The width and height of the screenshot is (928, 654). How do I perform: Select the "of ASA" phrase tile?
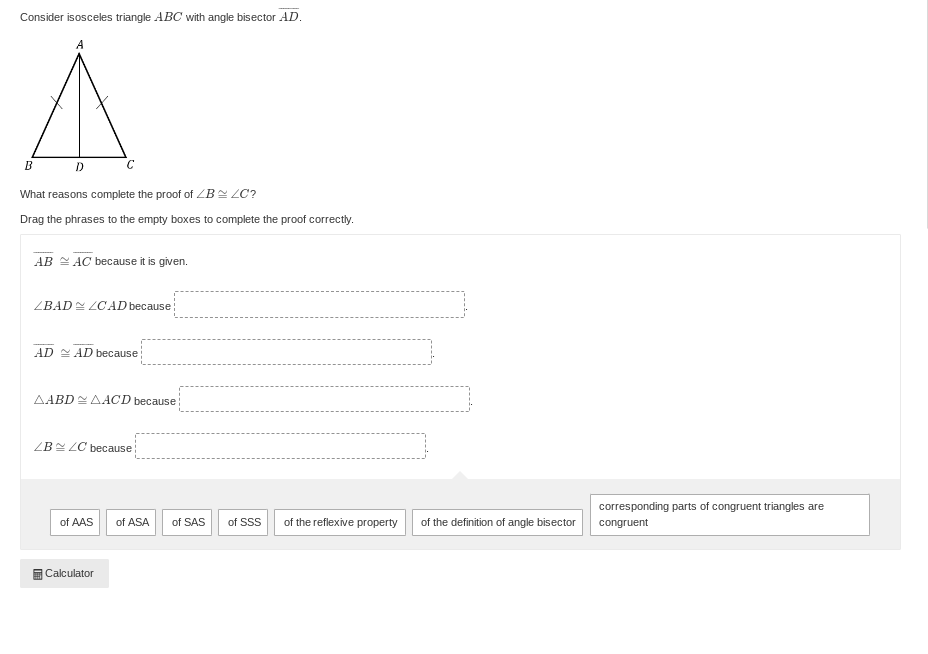pyautogui.click(x=131, y=522)
